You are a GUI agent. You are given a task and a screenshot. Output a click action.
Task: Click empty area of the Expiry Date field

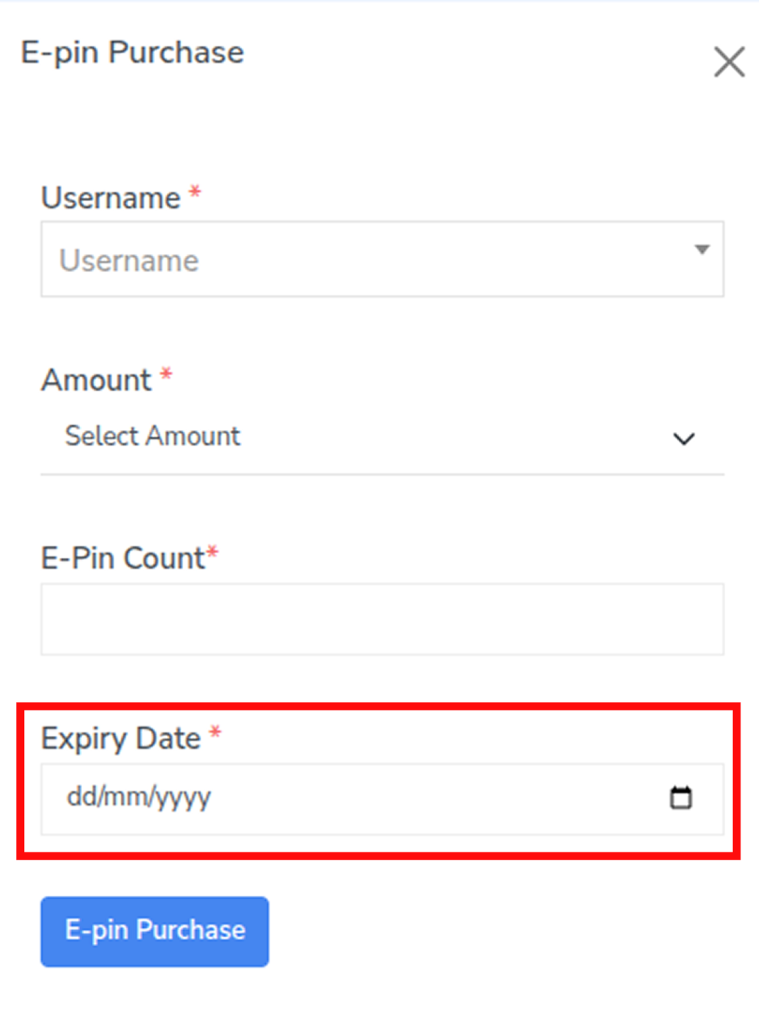tap(430, 798)
